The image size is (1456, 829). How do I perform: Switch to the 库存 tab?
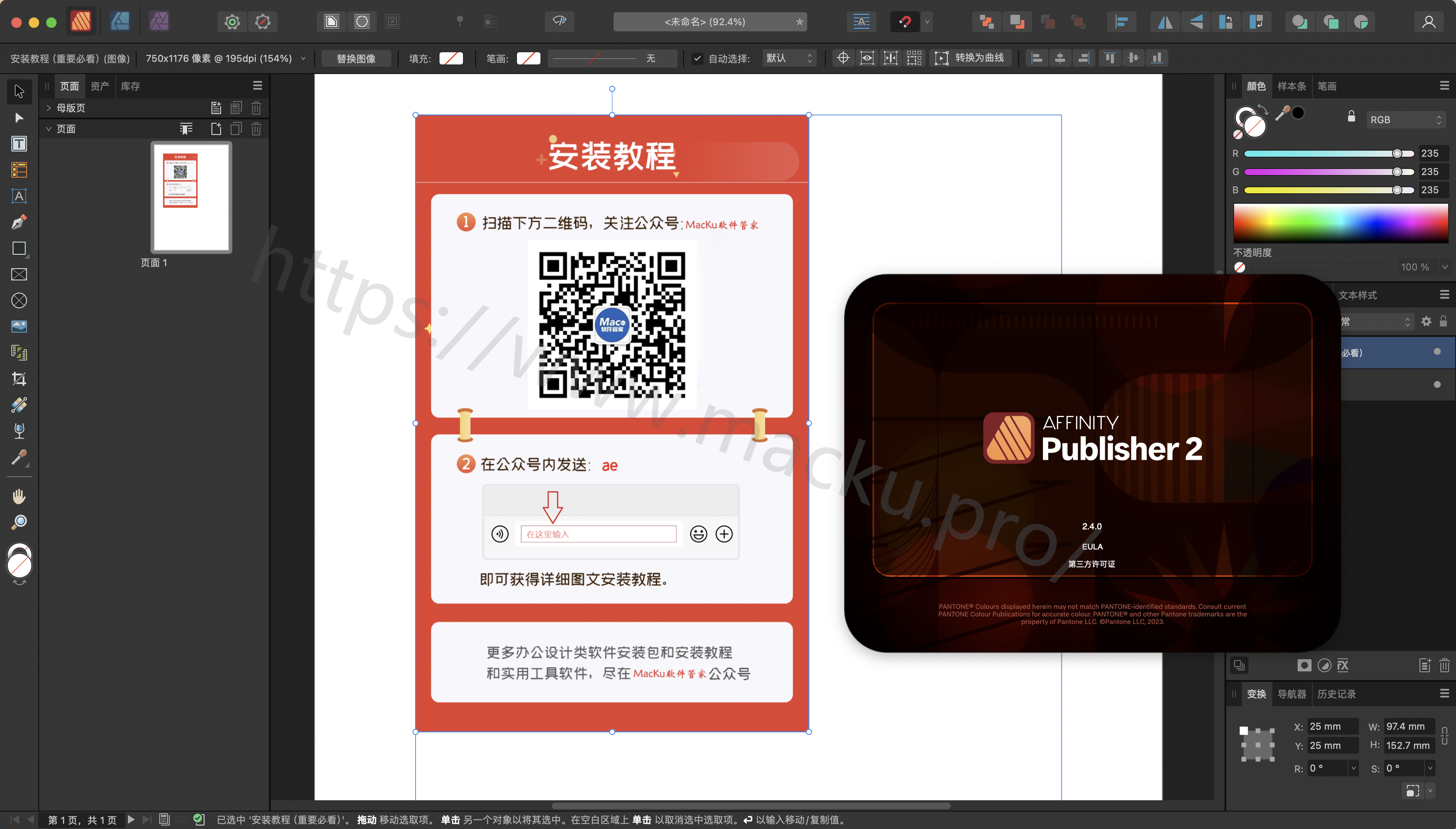click(130, 86)
